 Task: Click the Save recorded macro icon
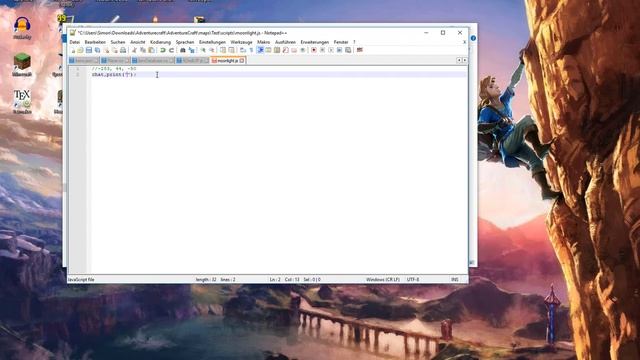pyautogui.click(x=348, y=50)
